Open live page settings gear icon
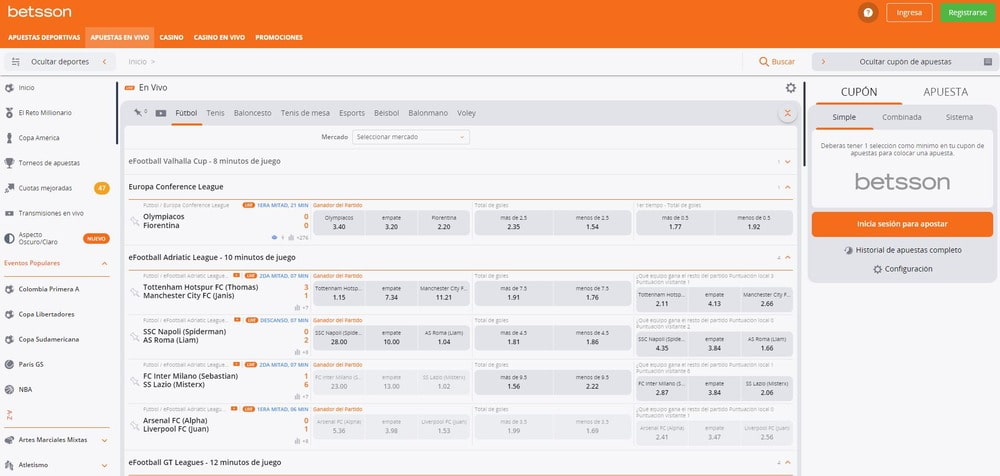The image size is (1000, 476). [791, 88]
